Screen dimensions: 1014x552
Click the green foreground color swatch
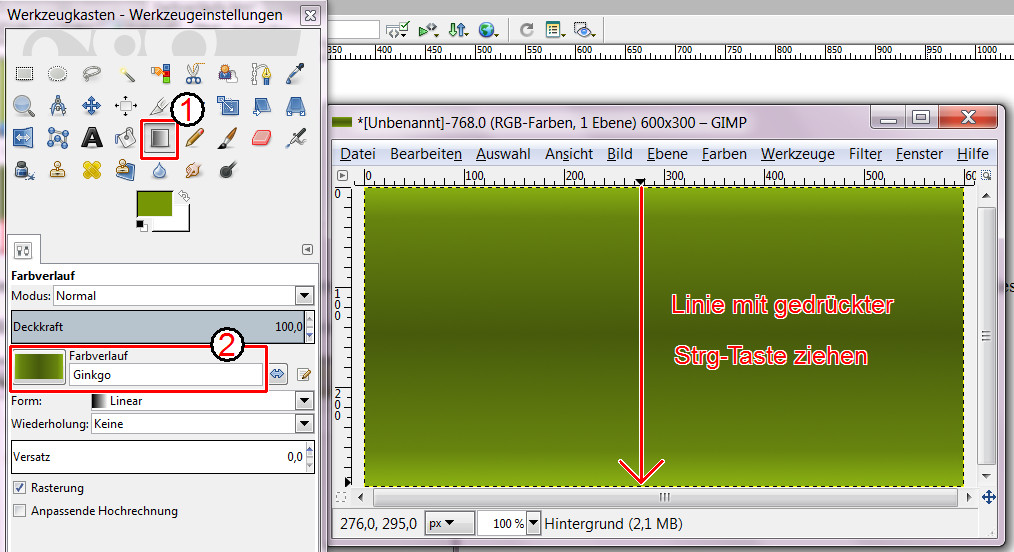(x=155, y=203)
